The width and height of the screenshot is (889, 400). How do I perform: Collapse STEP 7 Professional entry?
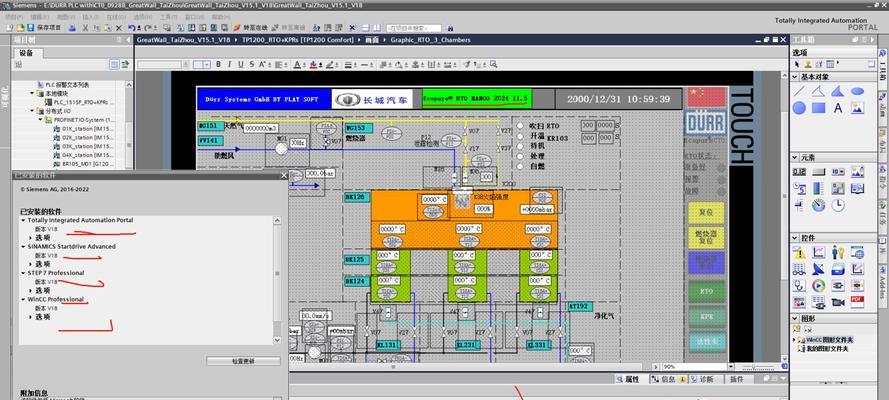pos(23,273)
